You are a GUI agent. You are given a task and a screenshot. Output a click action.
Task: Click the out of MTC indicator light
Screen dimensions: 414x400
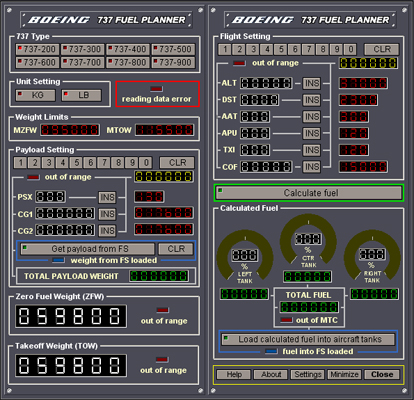[x=286, y=320]
